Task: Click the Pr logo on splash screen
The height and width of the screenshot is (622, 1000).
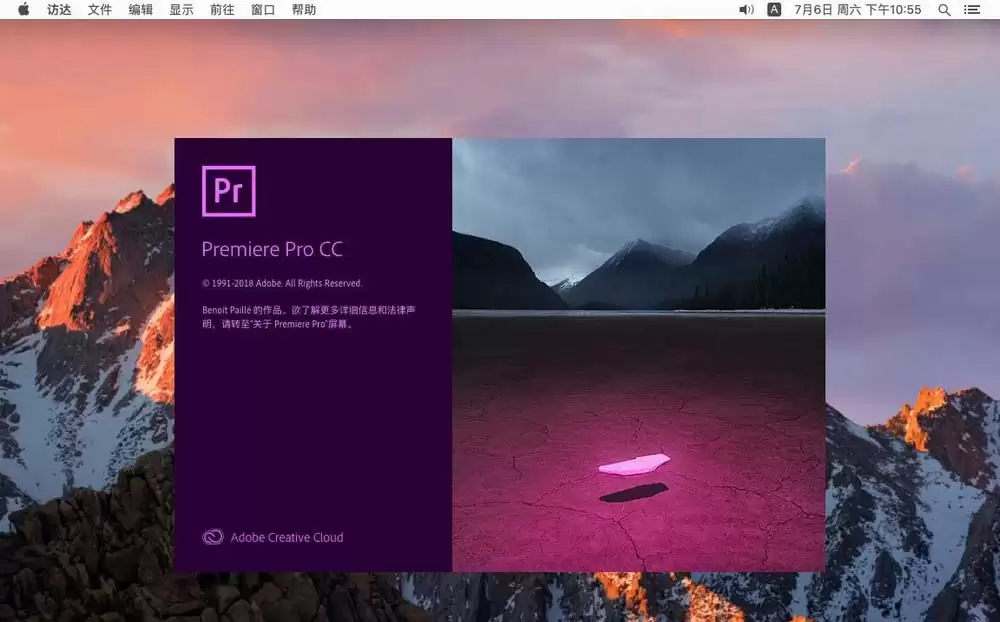Action: (x=229, y=191)
